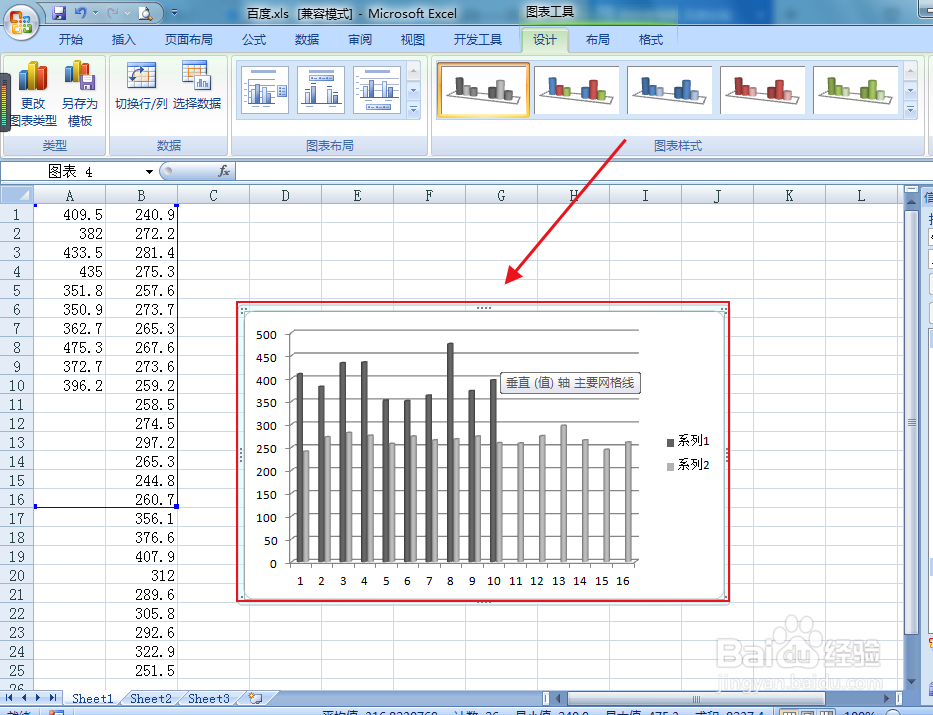Screen dimensions: 933x715
Task: Open the 数据 (Data) ribbon tab
Action: coord(306,39)
